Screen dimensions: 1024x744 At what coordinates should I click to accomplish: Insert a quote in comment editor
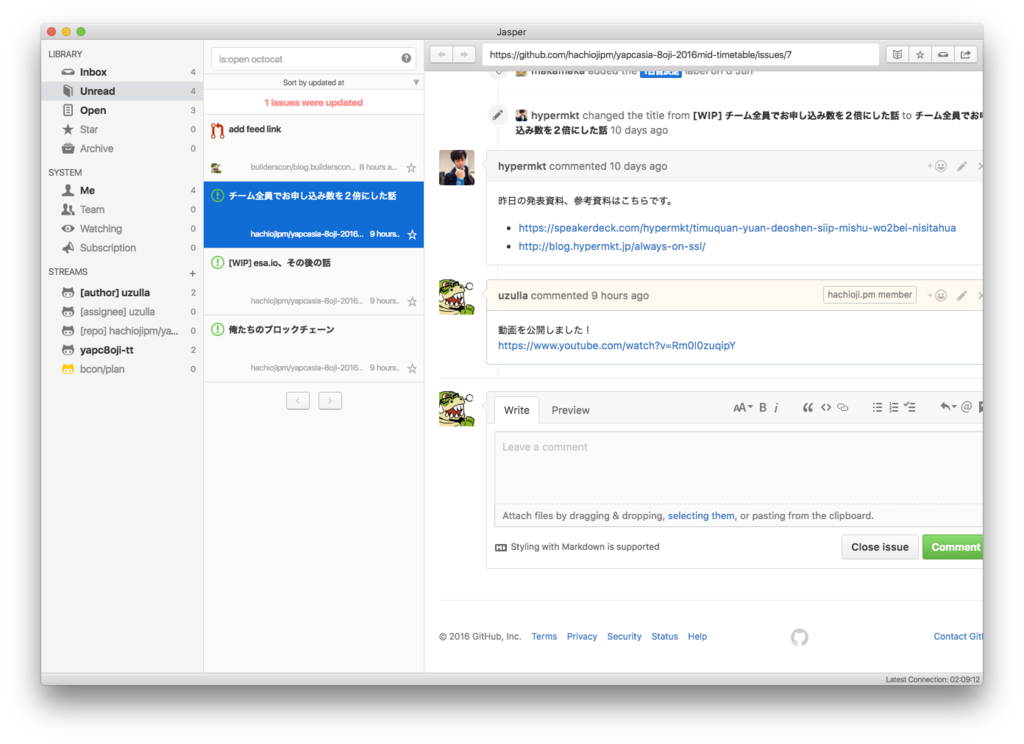coord(808,408)
